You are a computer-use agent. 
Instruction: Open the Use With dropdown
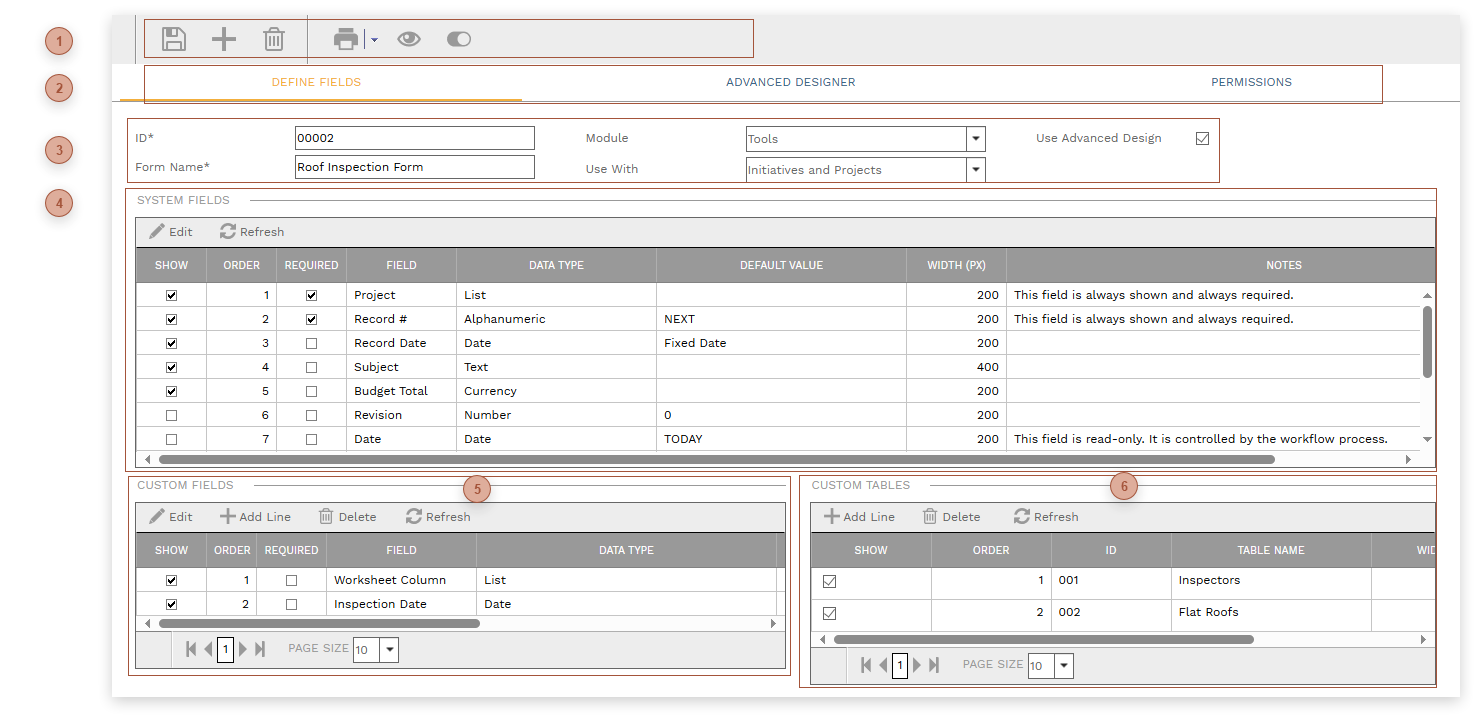[975, 169]
